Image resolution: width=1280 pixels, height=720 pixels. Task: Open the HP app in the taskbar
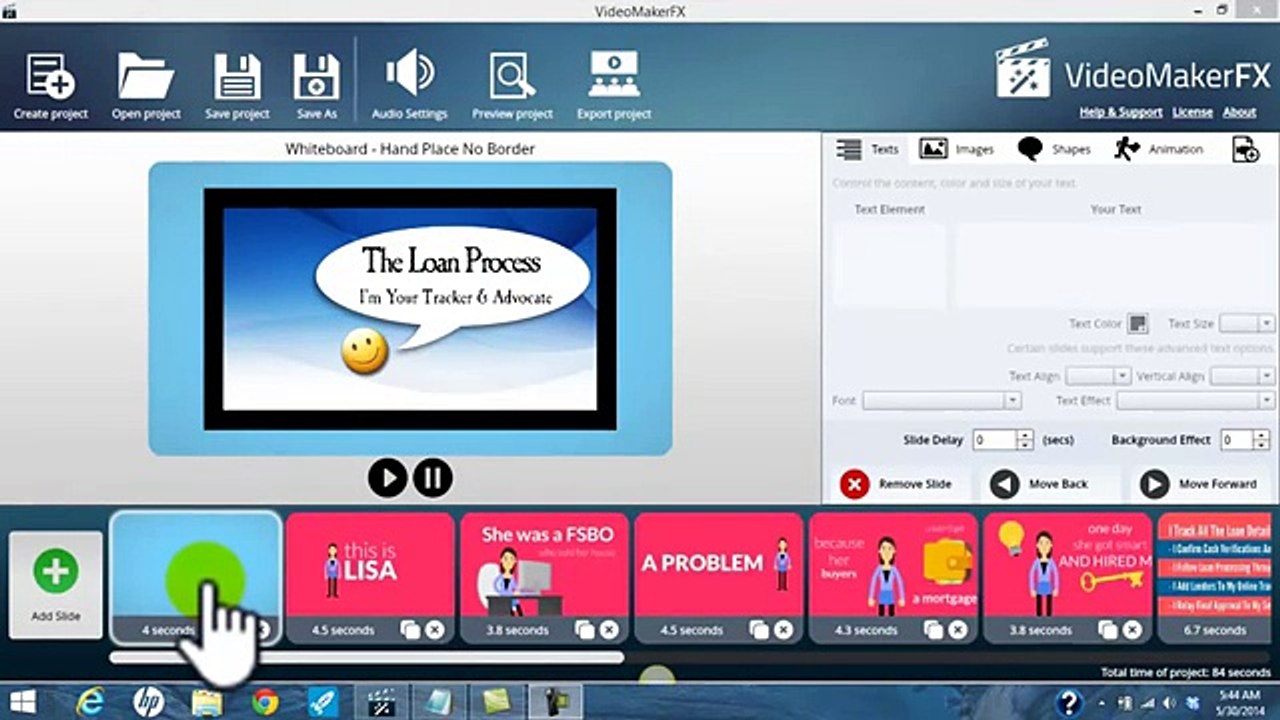click(x=148, y=702)
